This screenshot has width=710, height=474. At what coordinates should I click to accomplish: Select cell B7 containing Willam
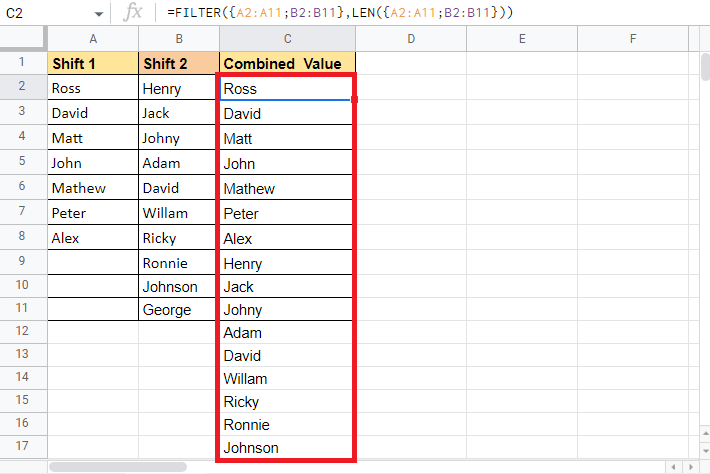pos(179,212)
